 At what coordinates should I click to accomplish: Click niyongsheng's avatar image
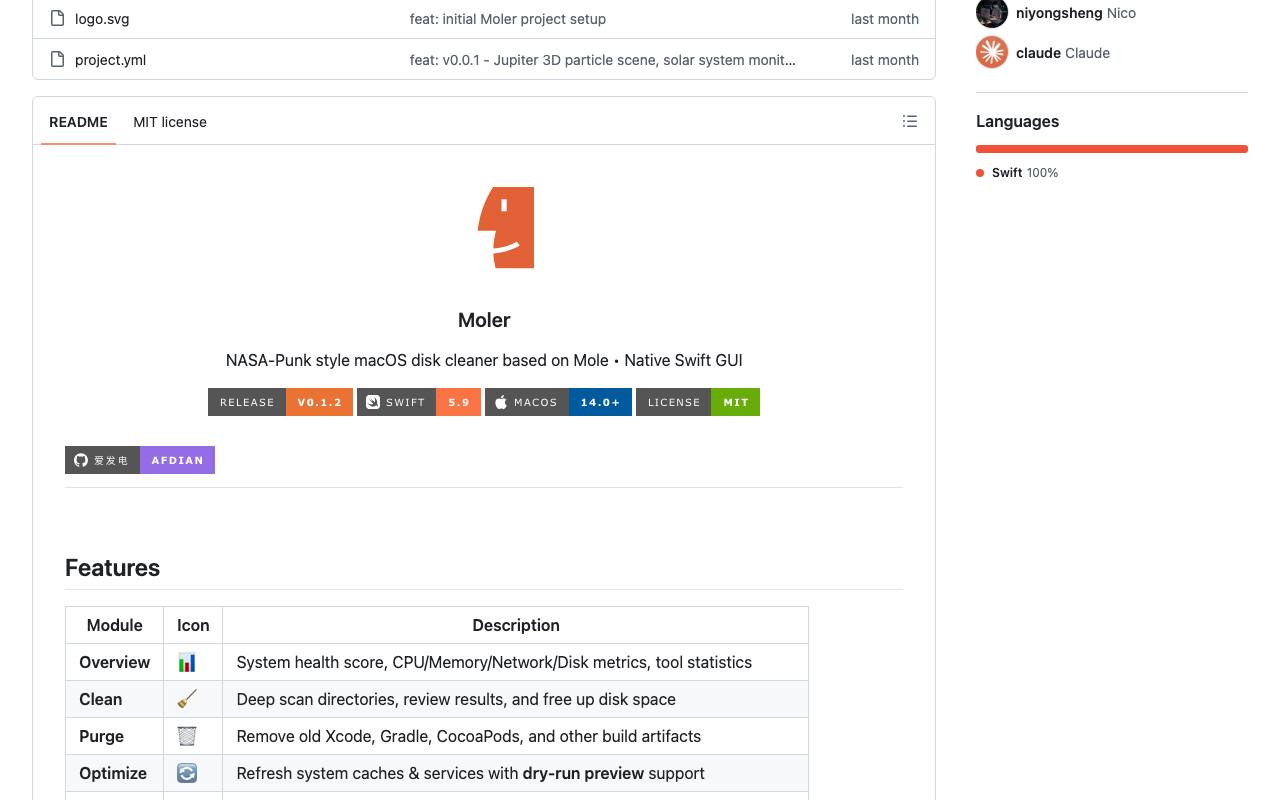coord(992,13)
